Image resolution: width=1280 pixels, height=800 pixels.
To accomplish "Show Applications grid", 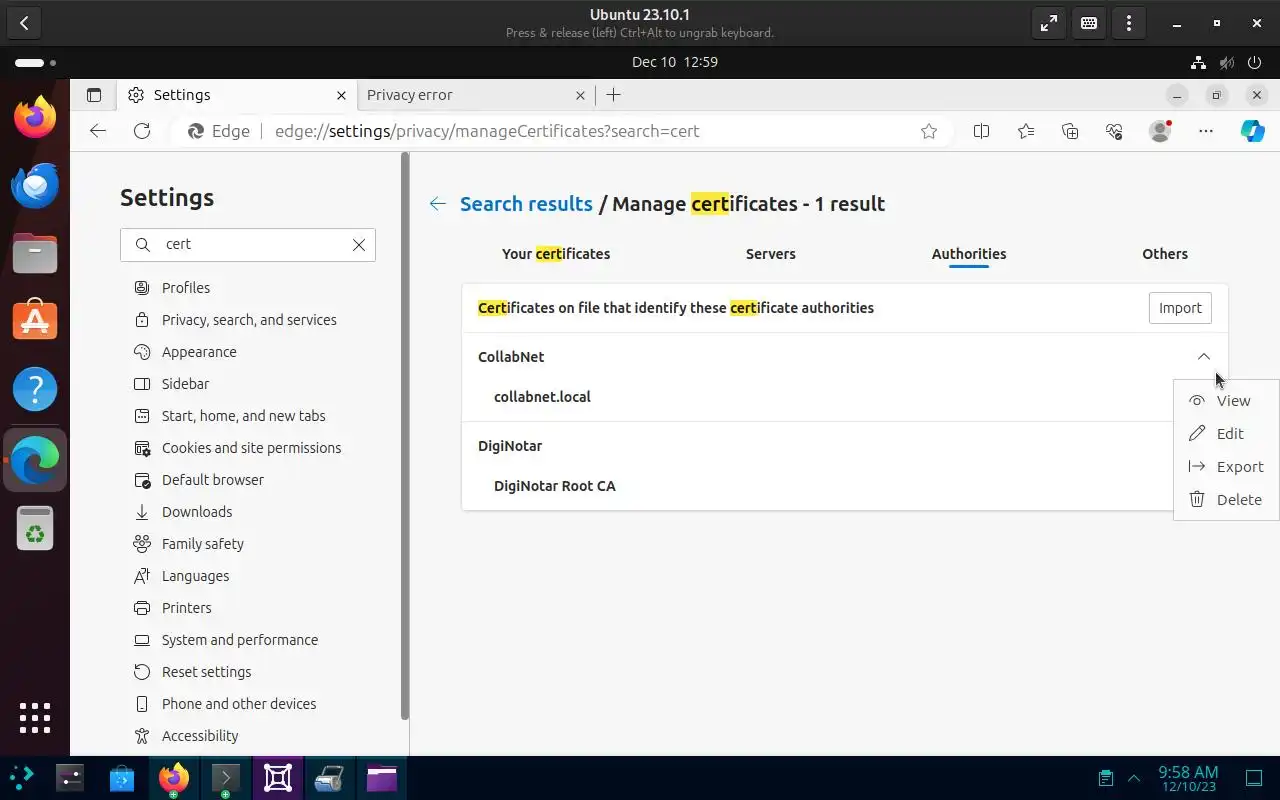I will pos(35,717).
